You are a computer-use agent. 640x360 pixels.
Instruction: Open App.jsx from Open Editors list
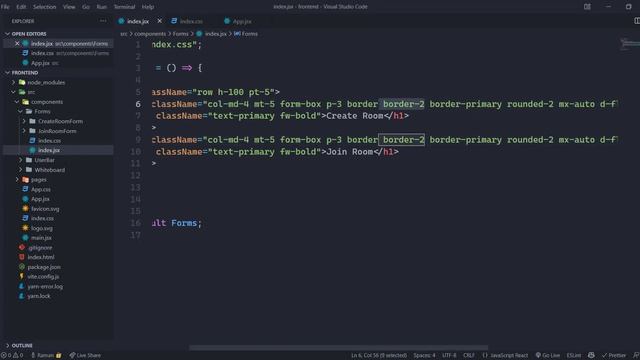click(40, 63)
